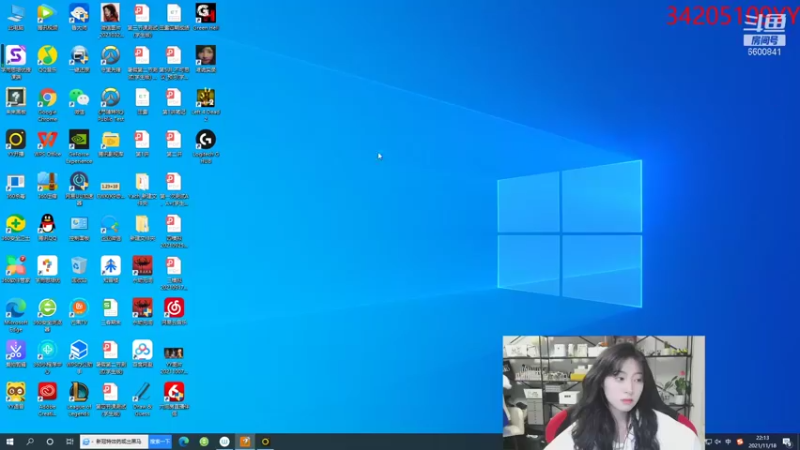
Task: Open Logitech G HUB shortcut
Action: [206, 147]
